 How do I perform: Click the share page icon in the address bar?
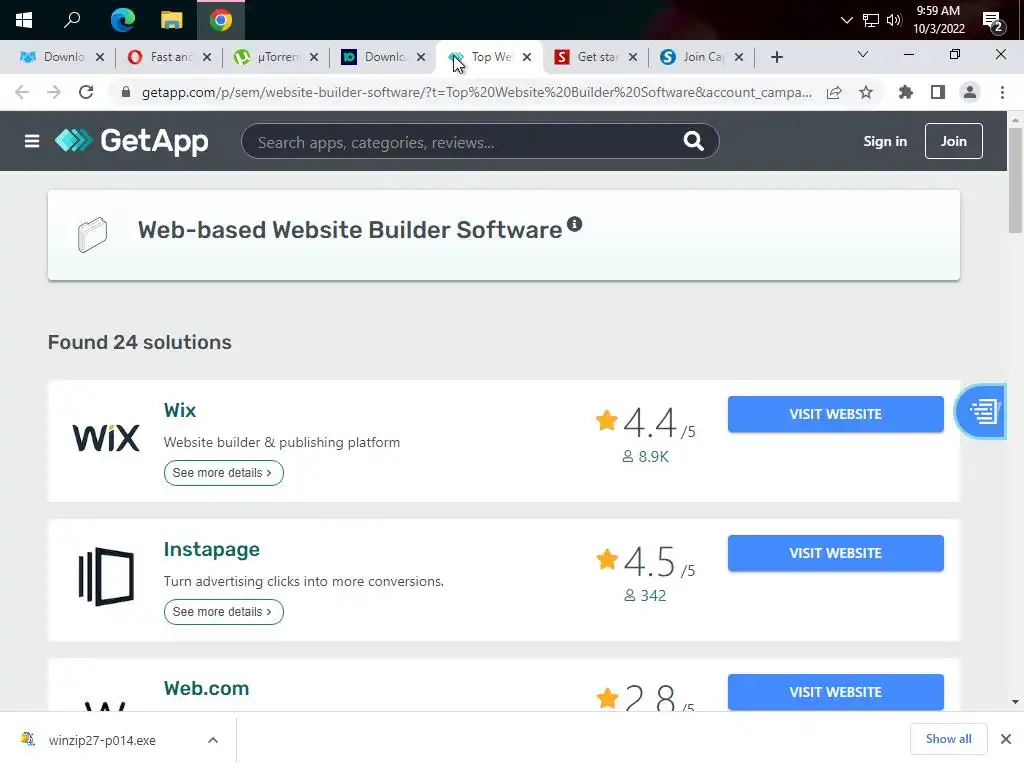[834, 92]
